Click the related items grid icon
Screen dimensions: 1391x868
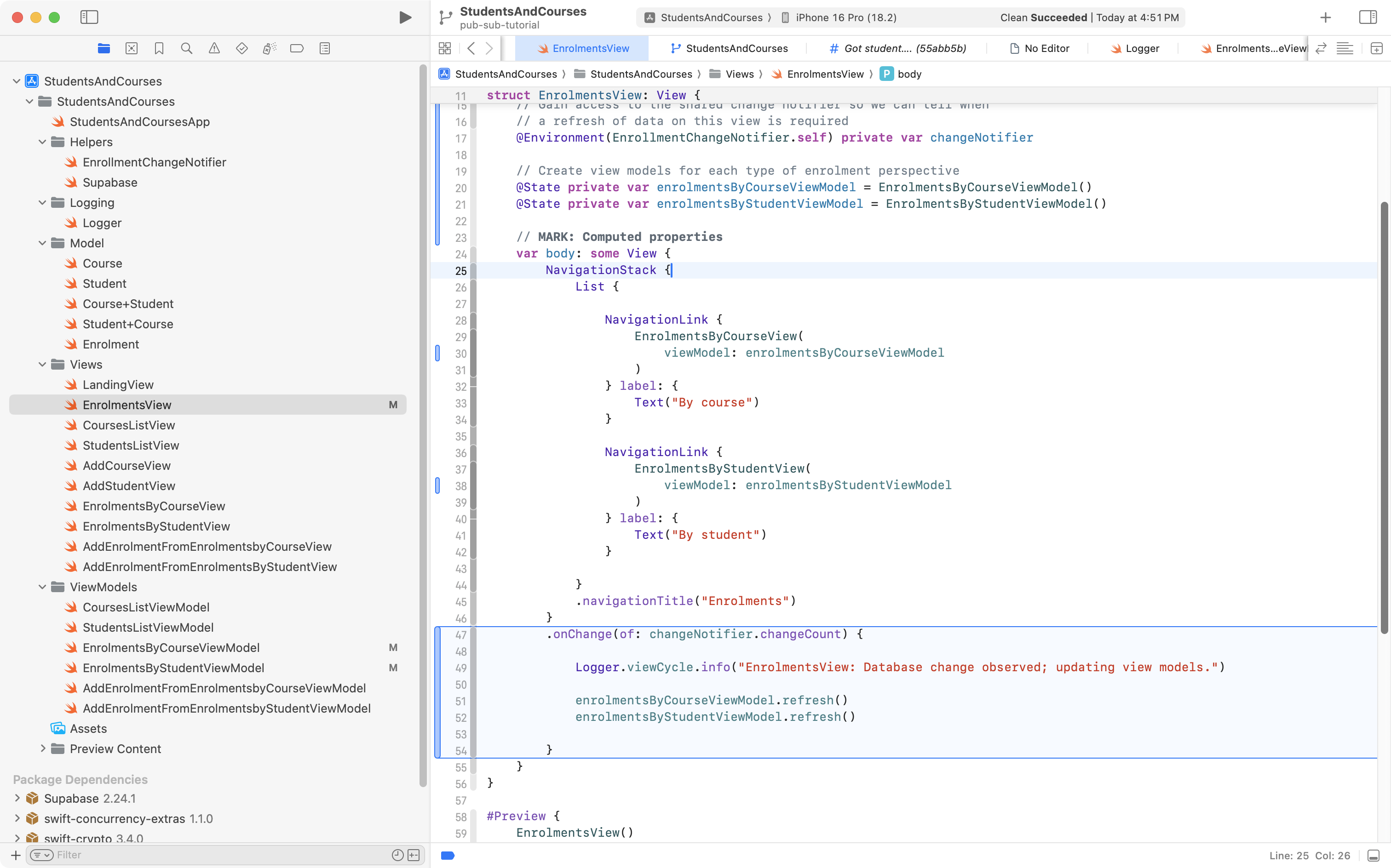point(444,48)
